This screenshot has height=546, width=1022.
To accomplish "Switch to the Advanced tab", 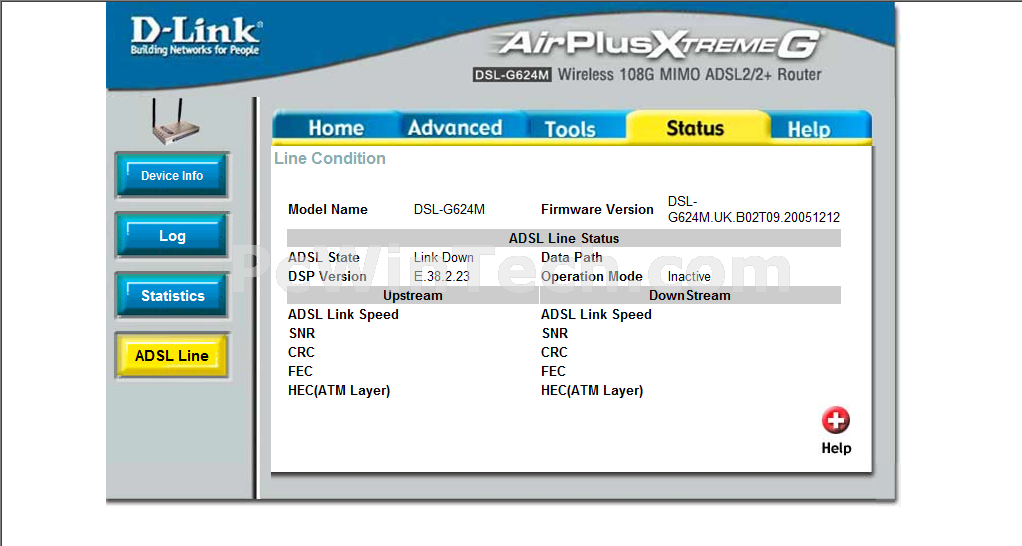I will pos(455,128).
